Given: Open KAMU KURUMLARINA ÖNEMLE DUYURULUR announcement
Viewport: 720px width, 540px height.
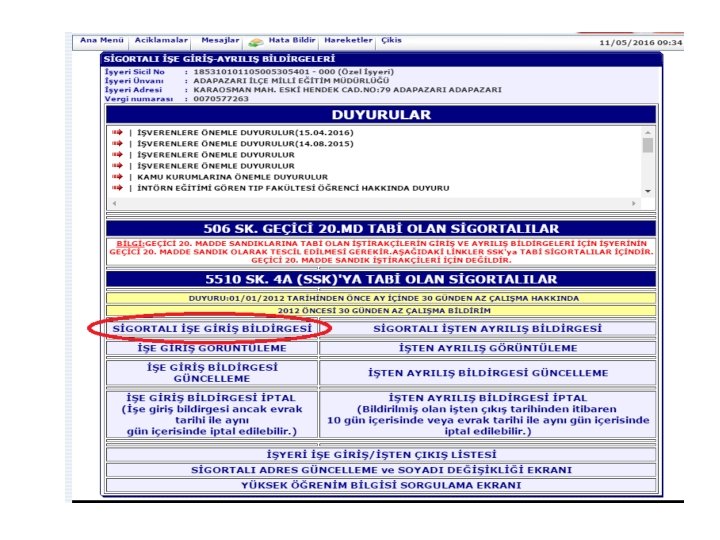Looking at the screenshot, I should (232, 177).
